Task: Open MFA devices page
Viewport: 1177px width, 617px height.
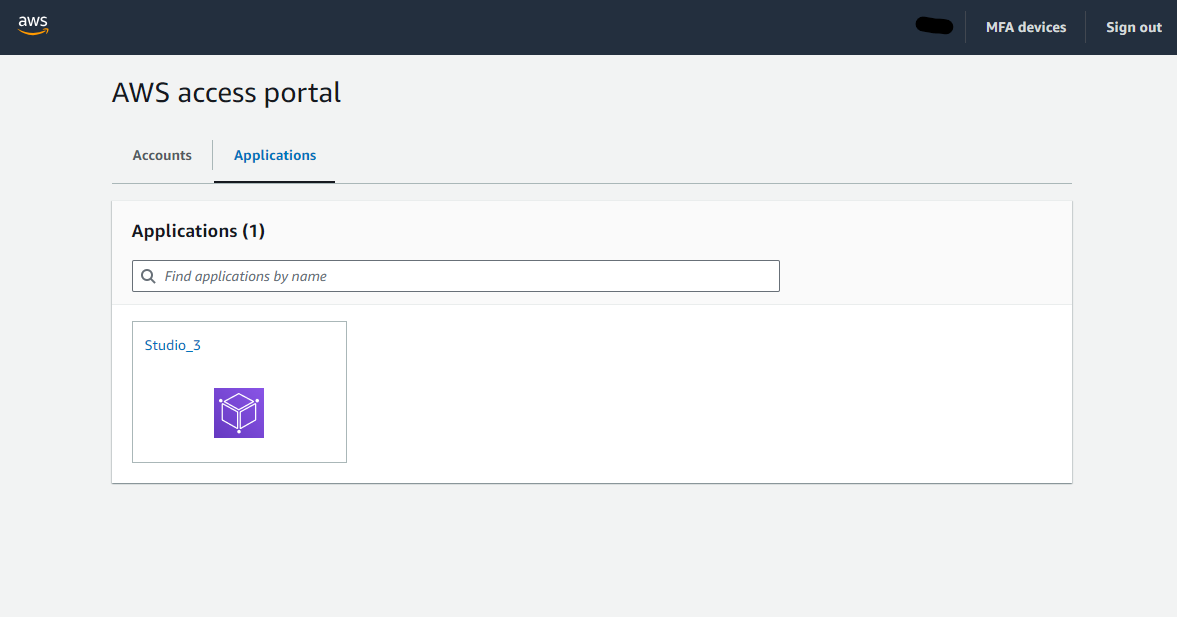Action: [x=1025, y=27]
